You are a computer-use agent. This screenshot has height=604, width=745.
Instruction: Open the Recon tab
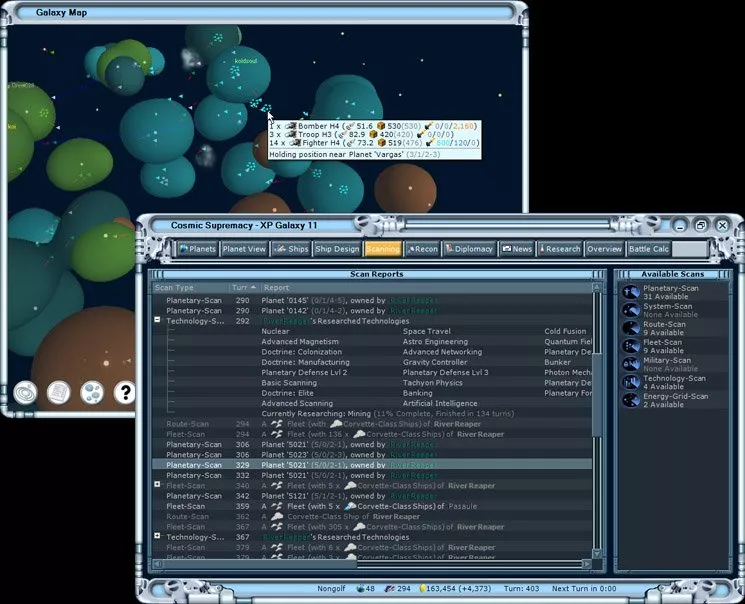click(x=423, y=249)
